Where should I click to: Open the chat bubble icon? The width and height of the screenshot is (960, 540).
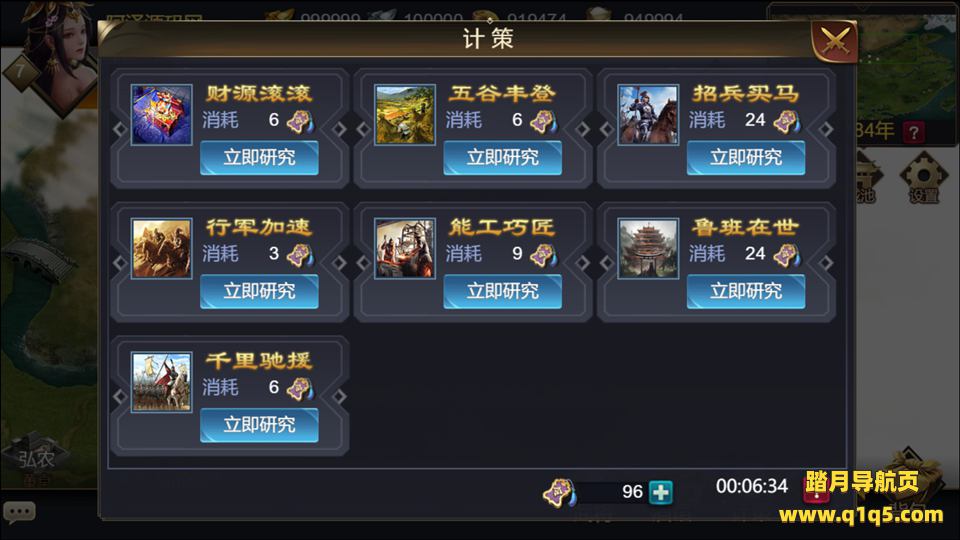tap(19, 512)
